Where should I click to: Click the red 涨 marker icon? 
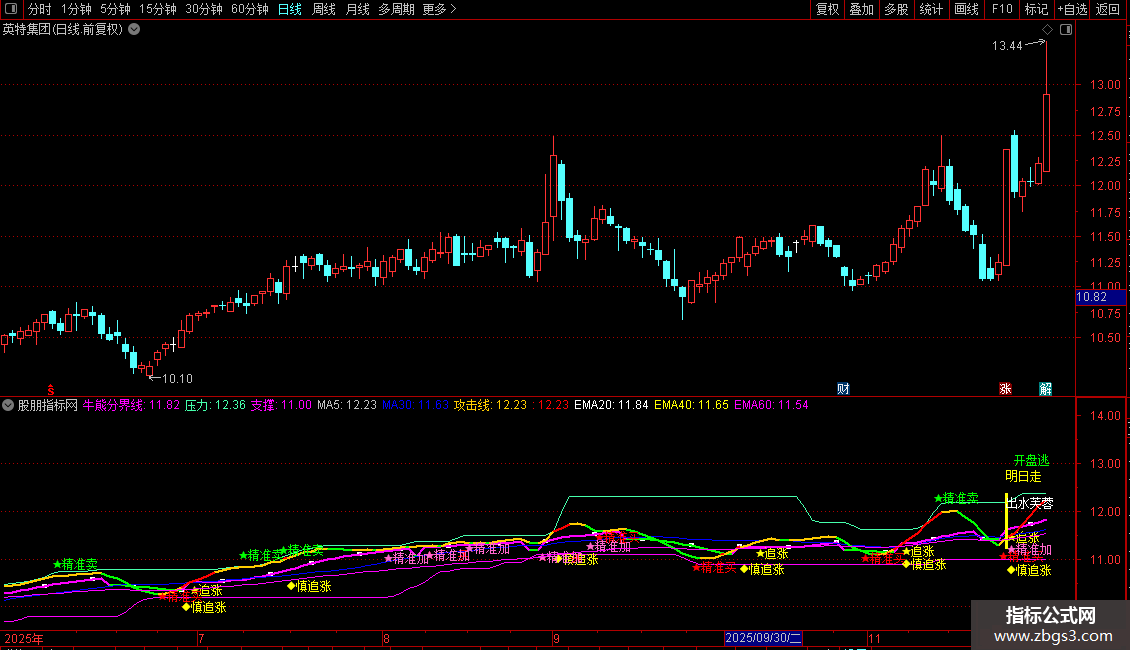1005,388
